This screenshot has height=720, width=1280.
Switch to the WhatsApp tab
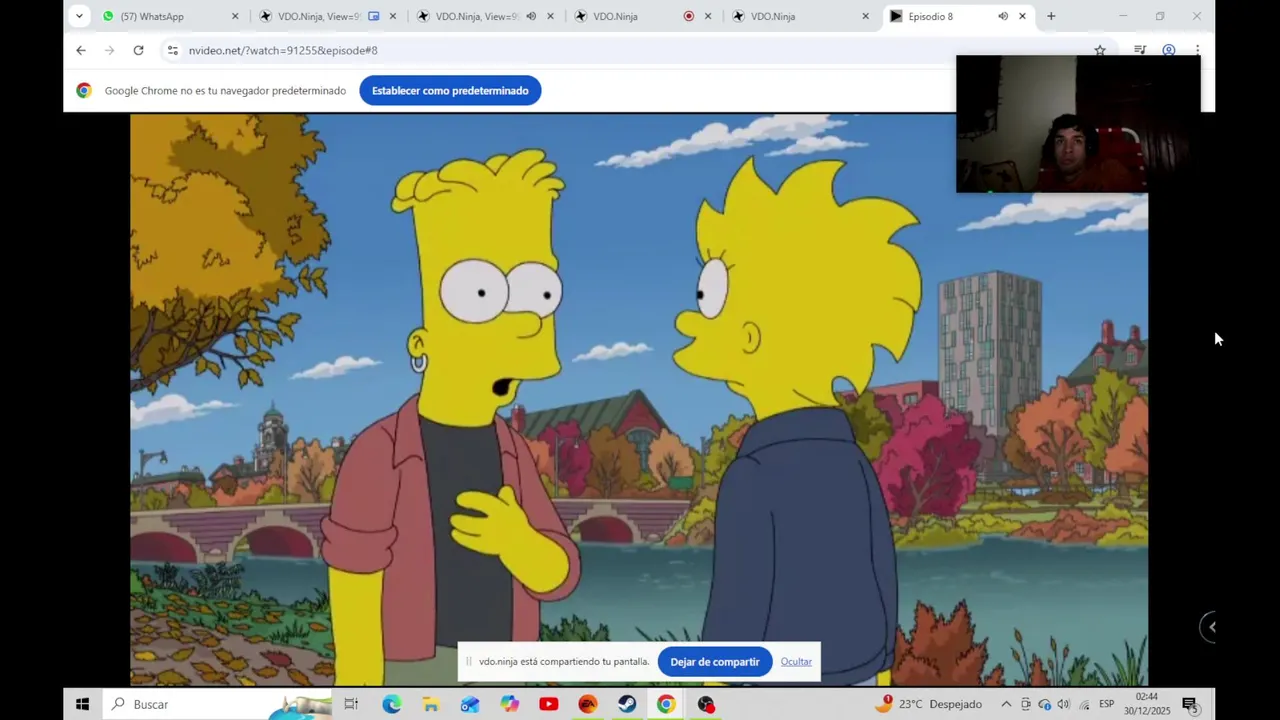(x=170, y=16)
